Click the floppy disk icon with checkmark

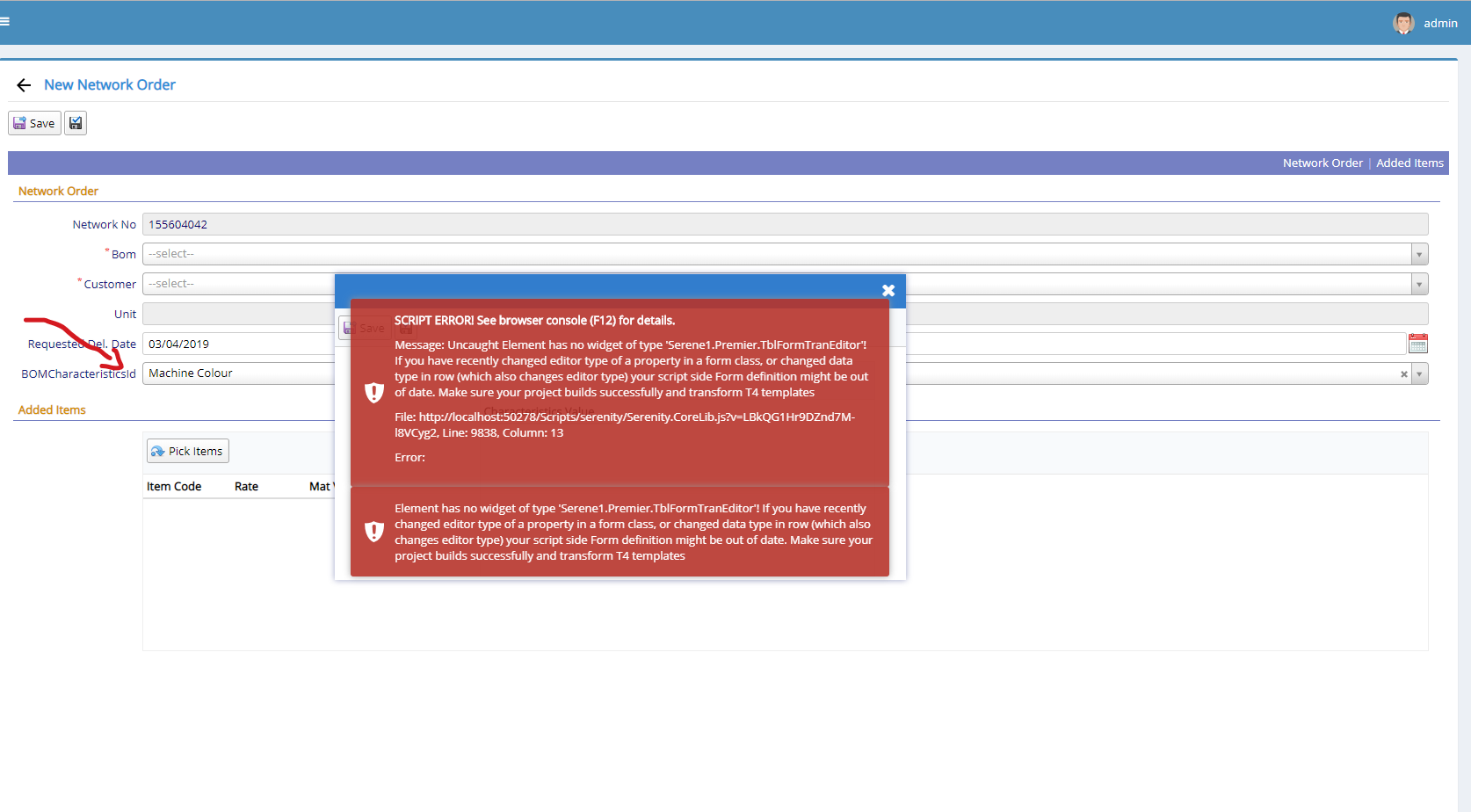click(x=76, y=122)
